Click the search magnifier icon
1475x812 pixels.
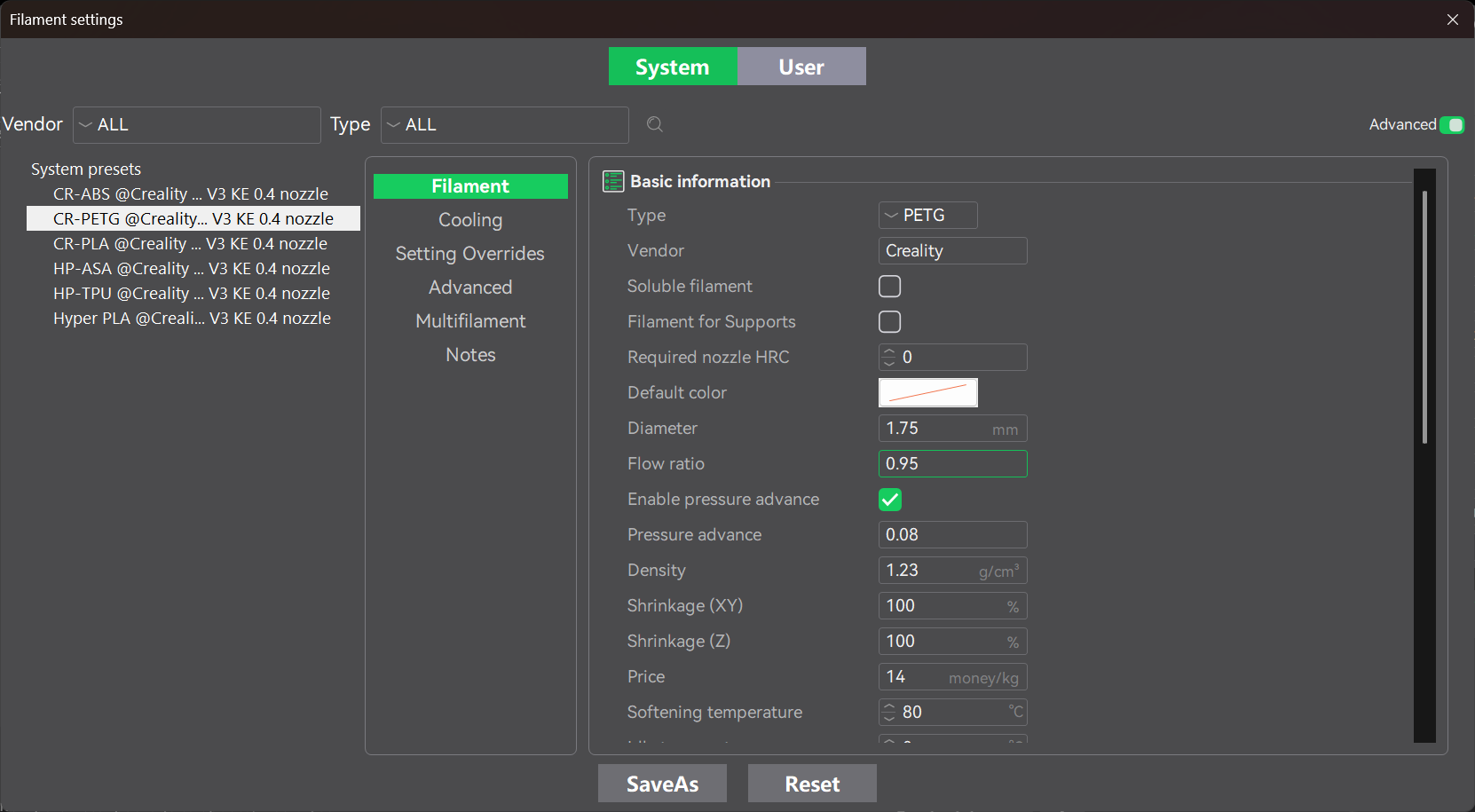tap(655, 124)
